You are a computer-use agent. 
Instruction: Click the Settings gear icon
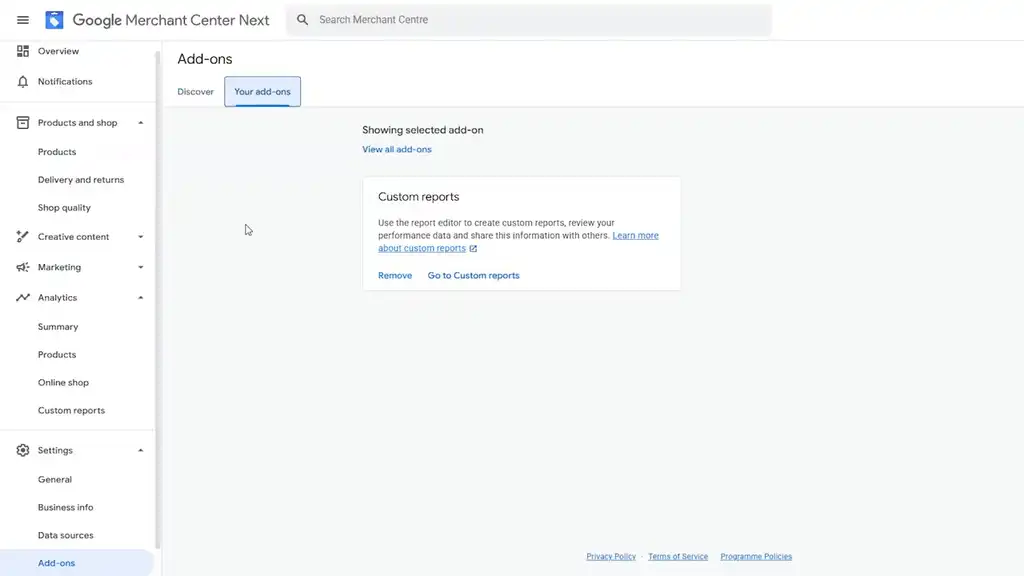click(23, 451)
